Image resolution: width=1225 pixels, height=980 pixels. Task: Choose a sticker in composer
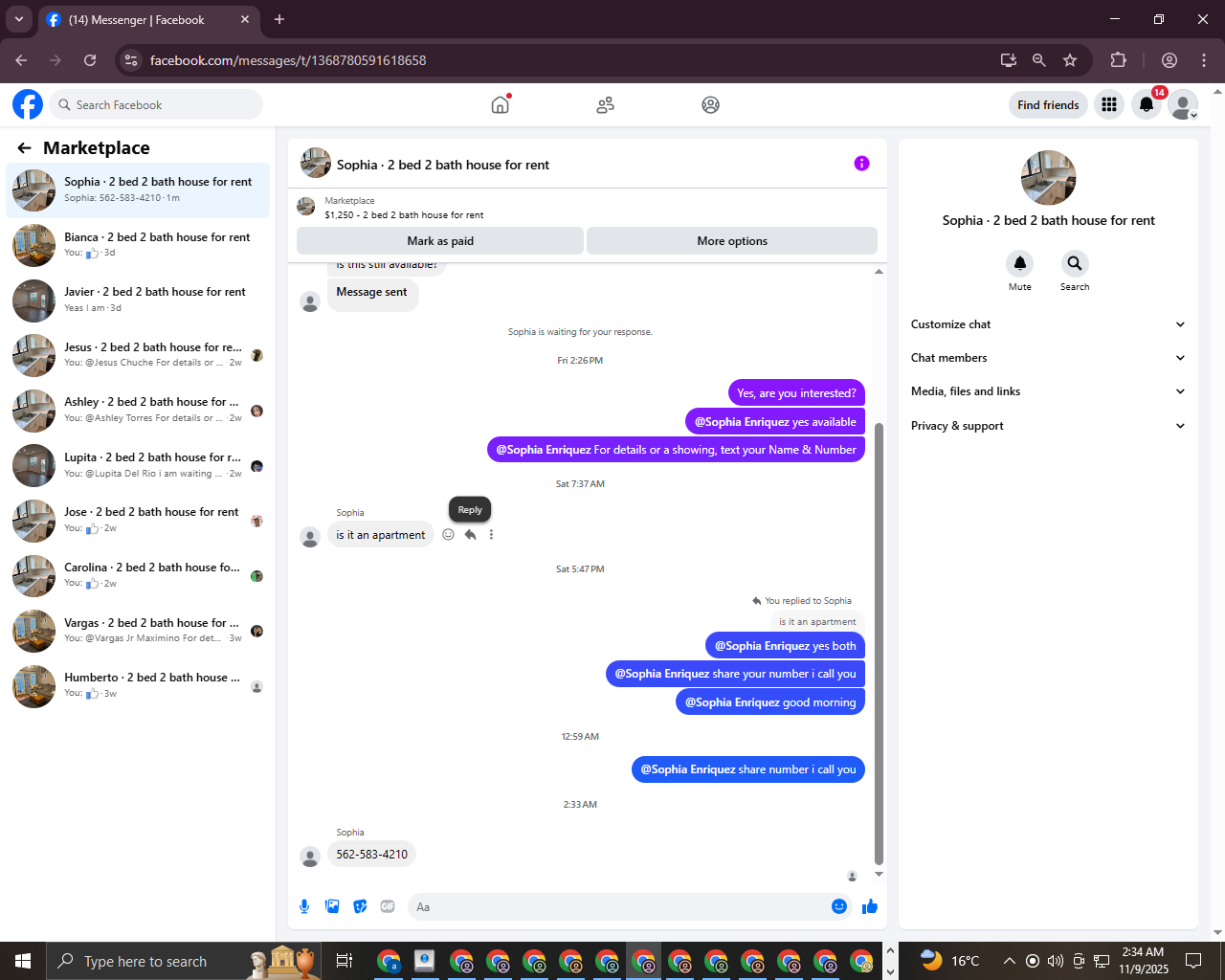point(360,906)
